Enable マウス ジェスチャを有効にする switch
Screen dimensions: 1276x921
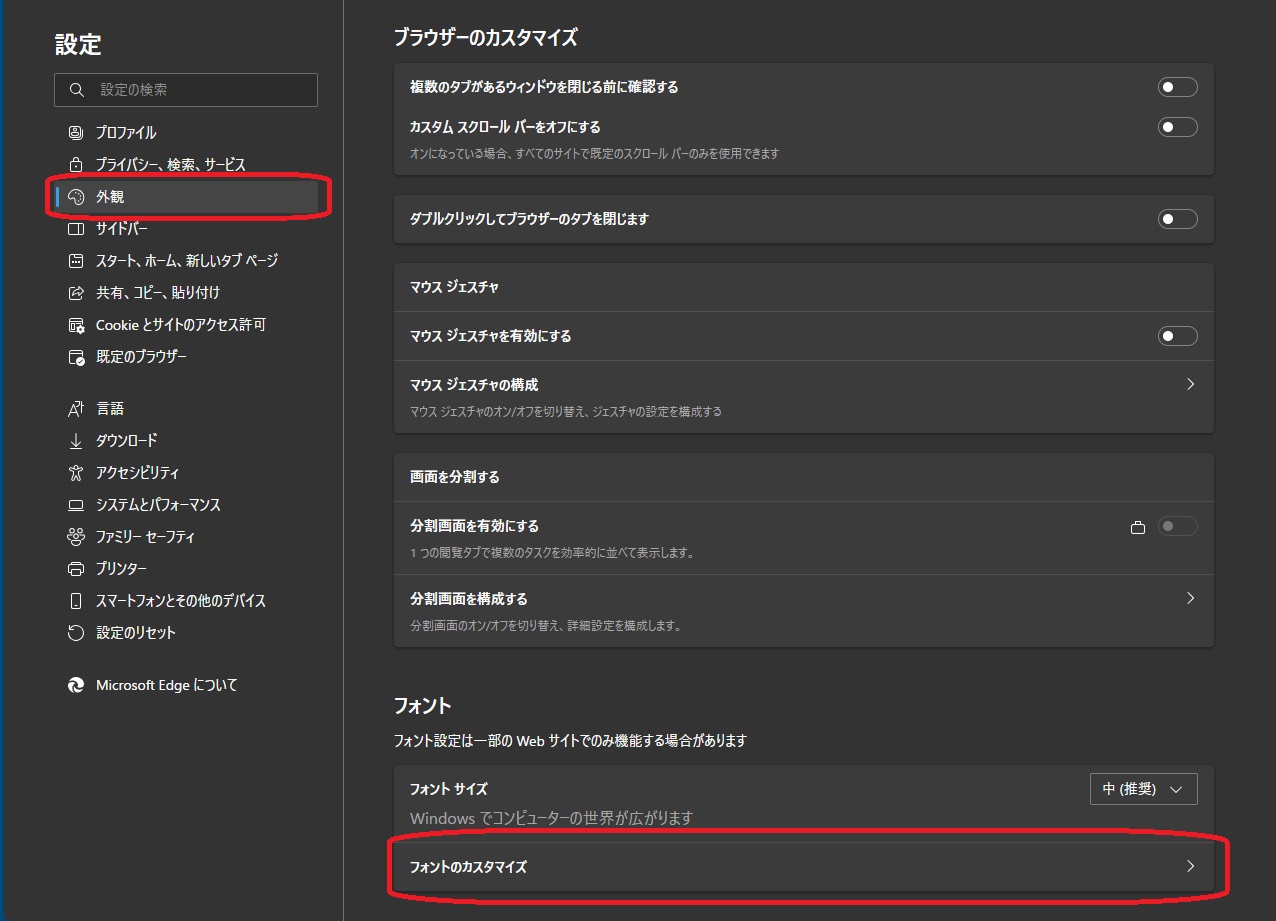pyautogui.click(x=1177, y=336)
